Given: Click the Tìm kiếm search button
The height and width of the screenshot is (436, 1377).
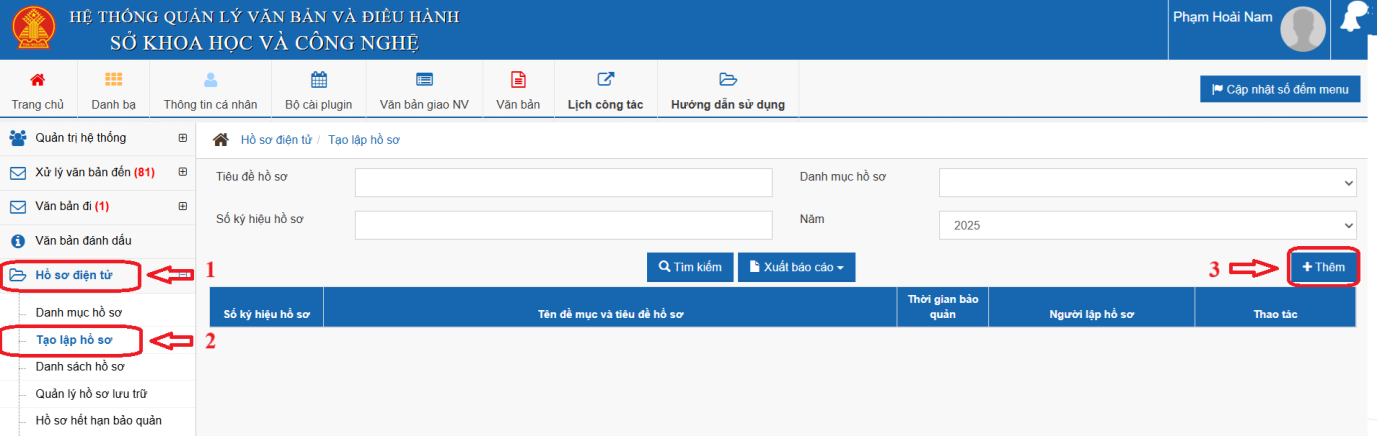Looking at the screenshot, I should [690, 267].
